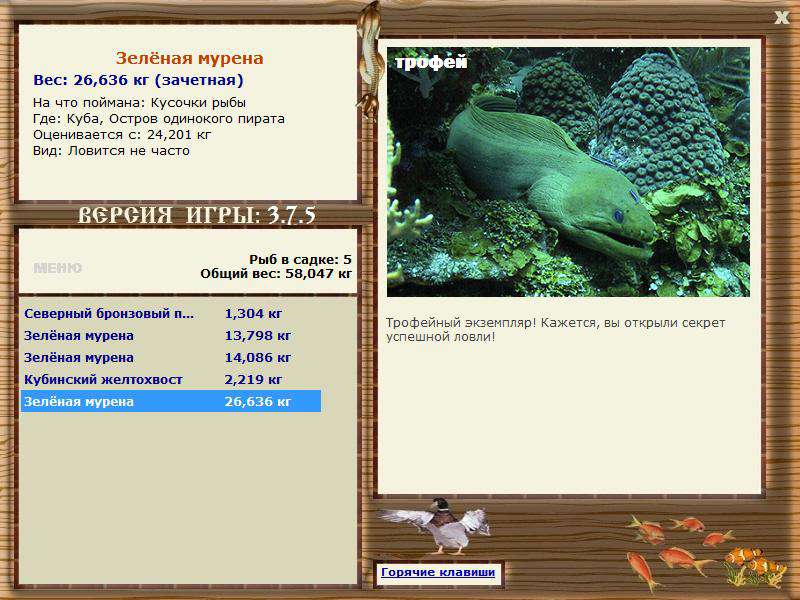800x600 pixels.
Task: Select Зелёная мурена weighing 13,798 кг
Action: [x=171, y=336]
